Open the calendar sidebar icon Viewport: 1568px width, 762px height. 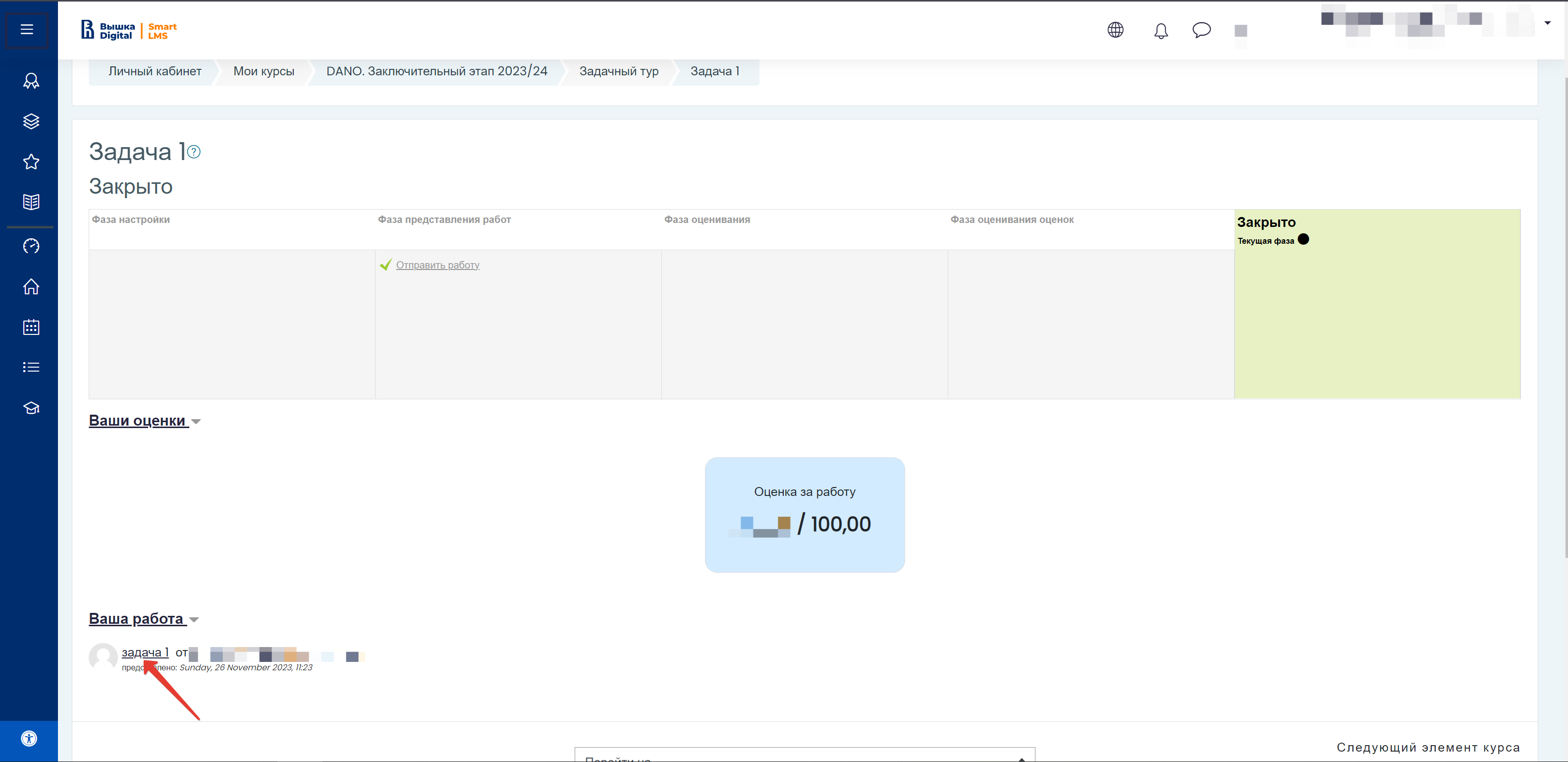[31, 327]
